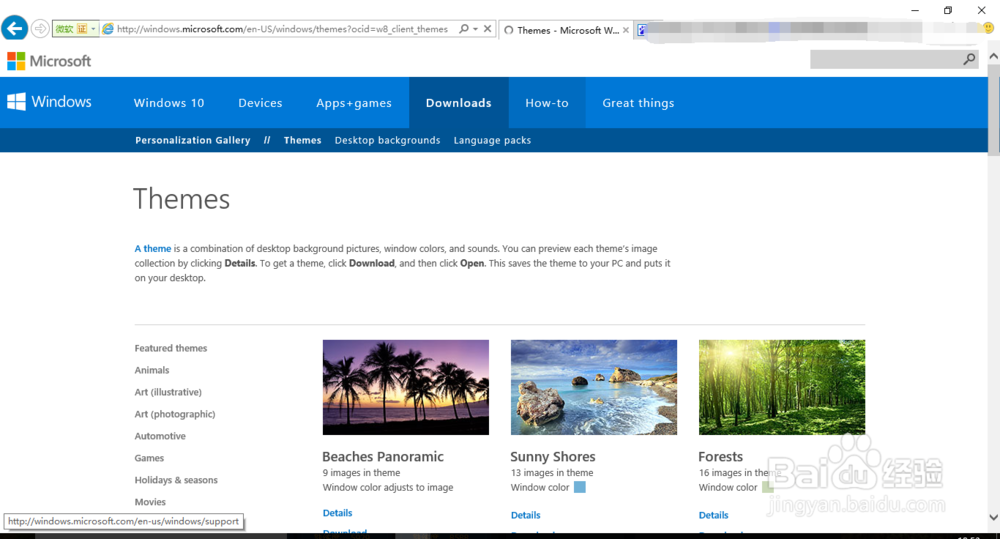This screenshot has width=1000, height=539.
Task: View Details for Forests theme
Action: point(714,515)
